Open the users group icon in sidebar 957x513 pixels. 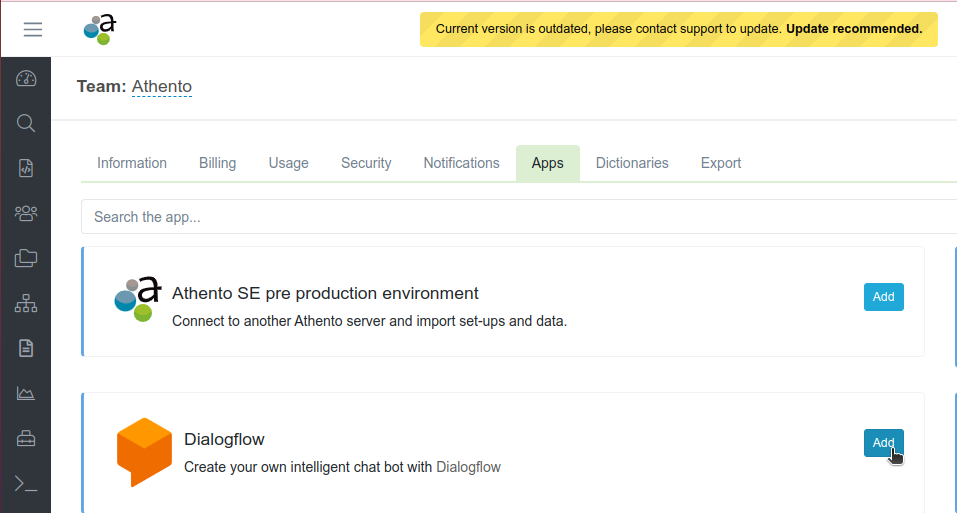coord(26,213)
